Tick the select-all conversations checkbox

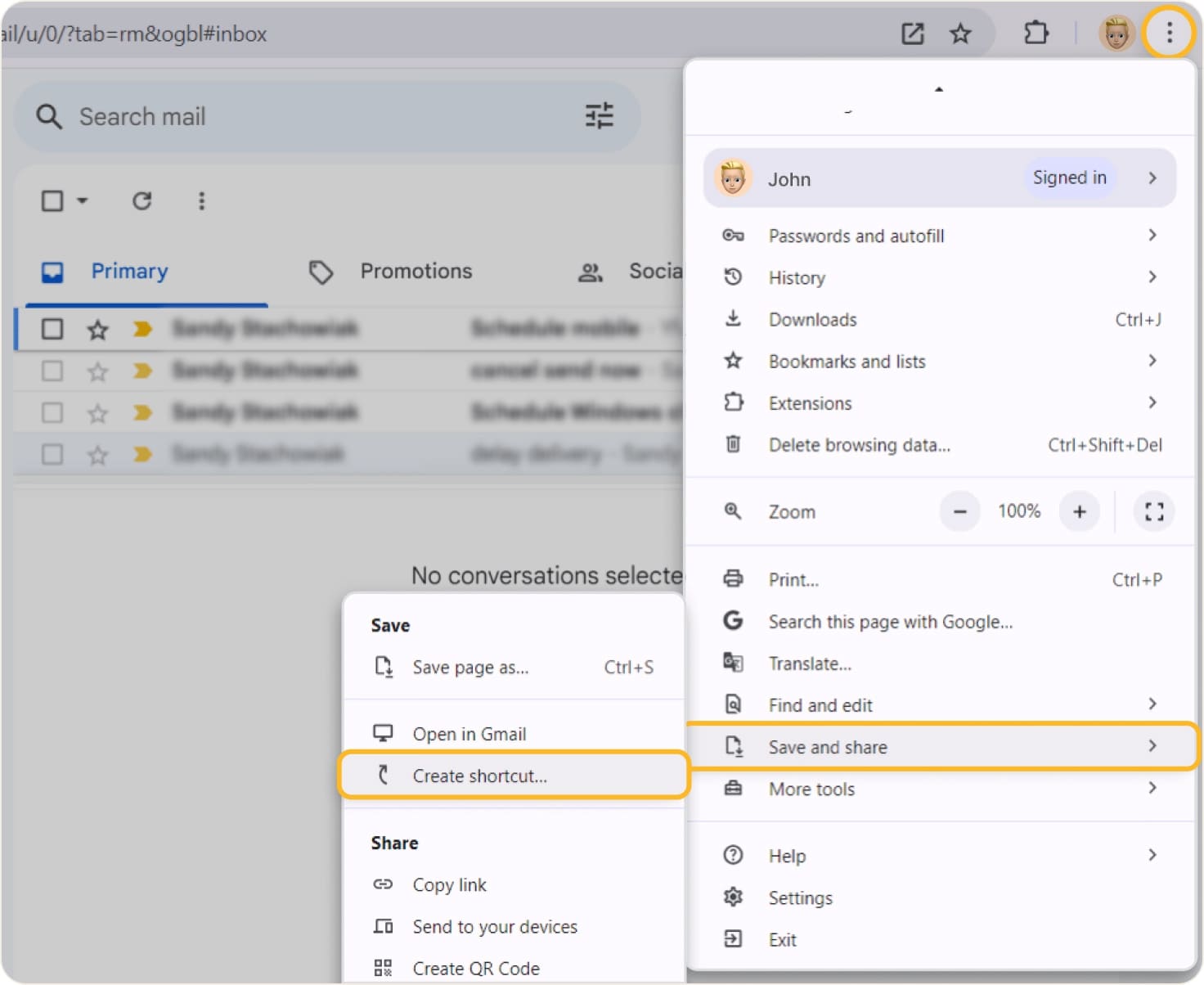click(x=52, y=200)
